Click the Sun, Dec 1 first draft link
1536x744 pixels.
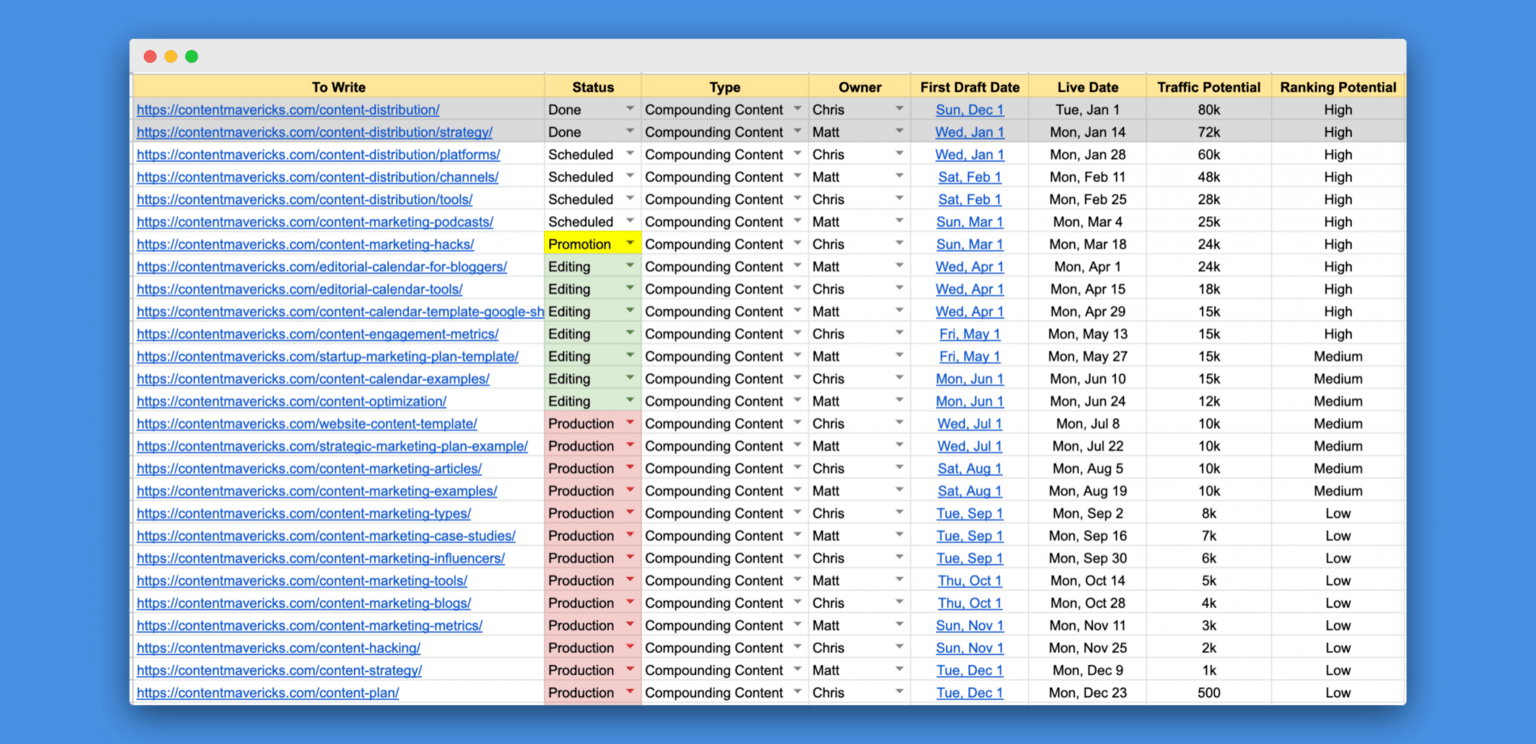(x=968, y=109)
